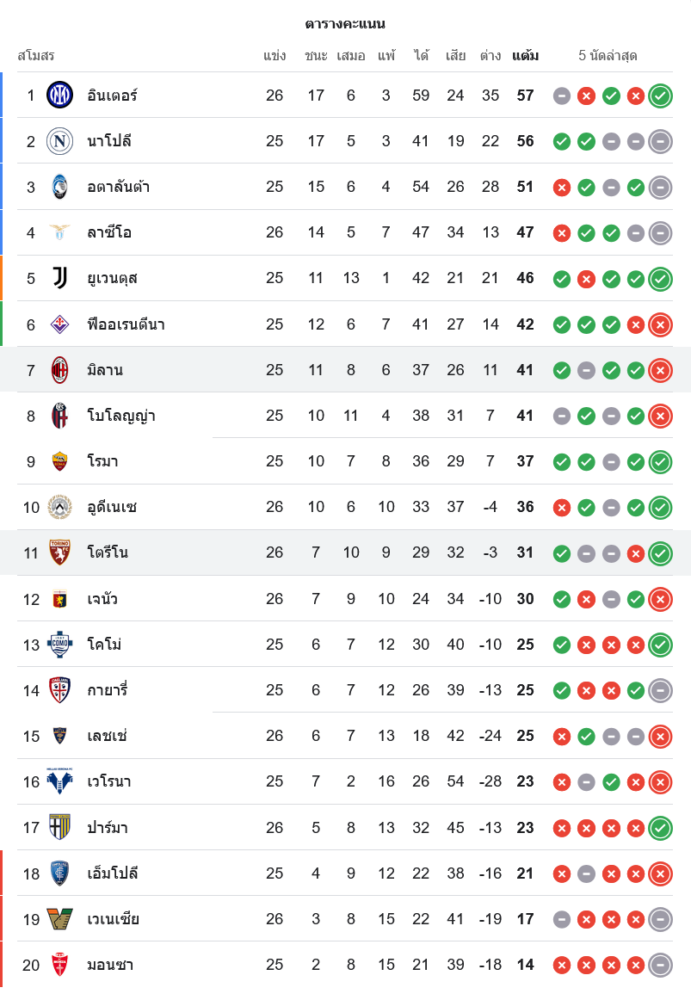Click Inter's circled latest win icon
This screenshot has width=691, height=1000.
coord(660,96)
